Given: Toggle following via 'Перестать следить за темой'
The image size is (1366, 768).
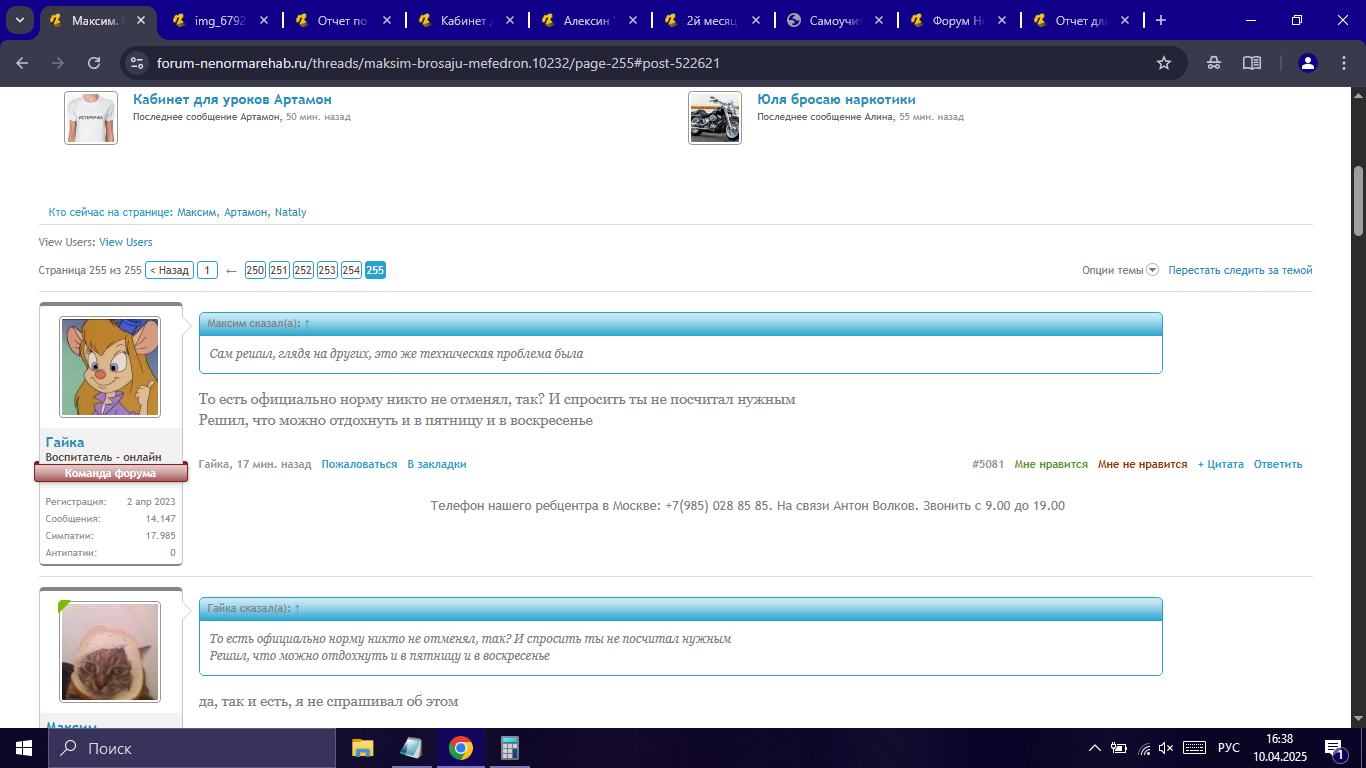Looking at the screenshot, I should click(x=1240, y=270).
